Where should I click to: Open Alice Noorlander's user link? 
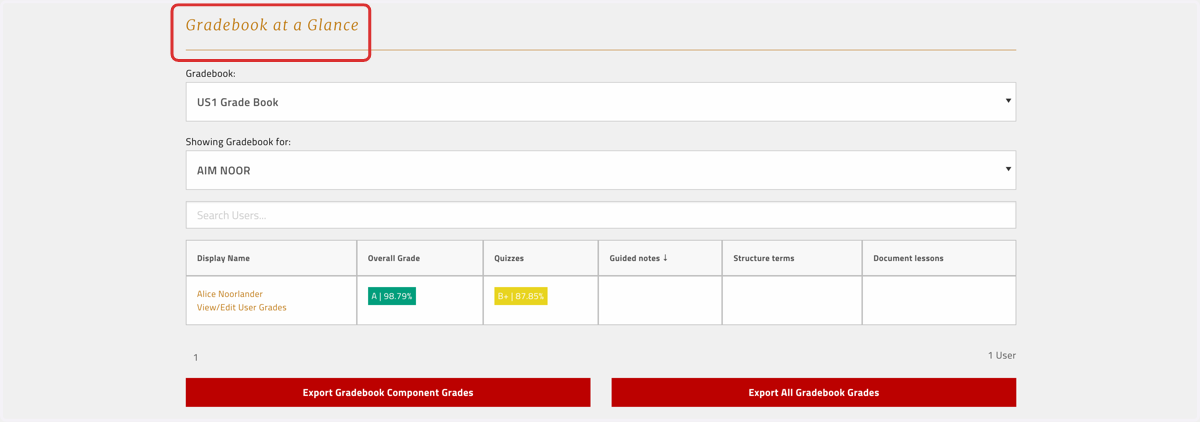[230, 294]
